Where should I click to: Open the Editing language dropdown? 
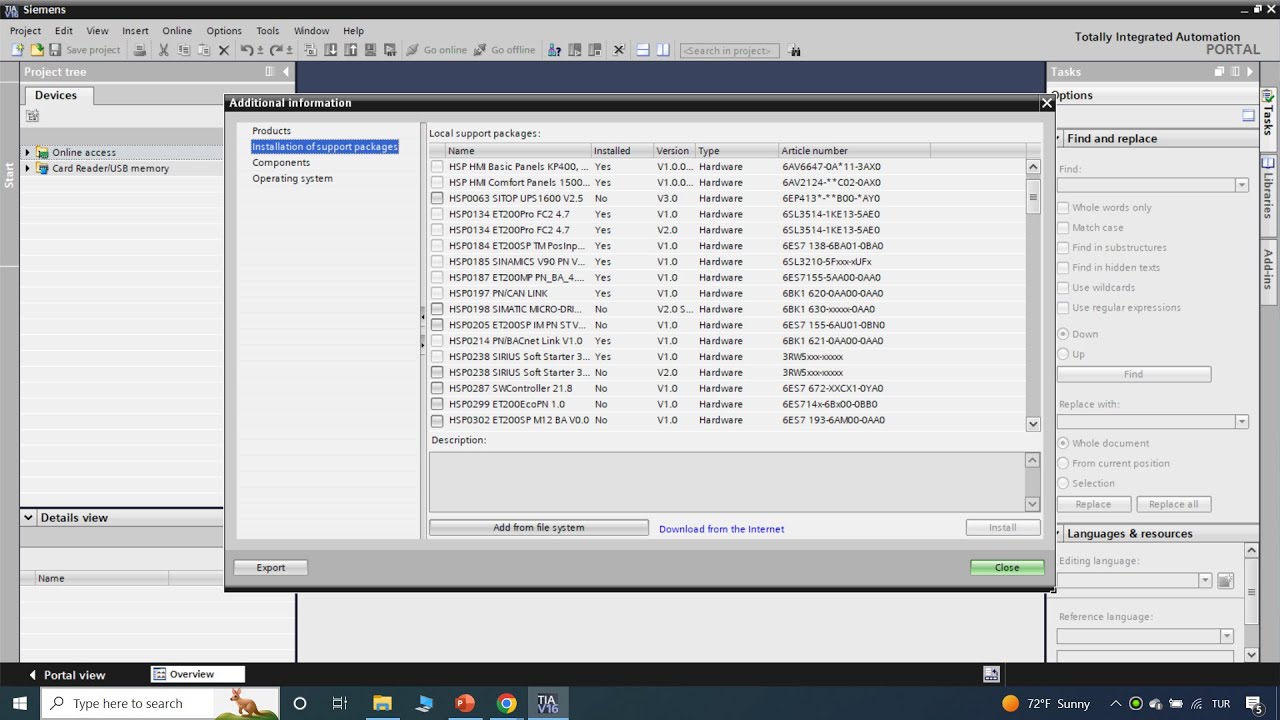pos(1205,581)
